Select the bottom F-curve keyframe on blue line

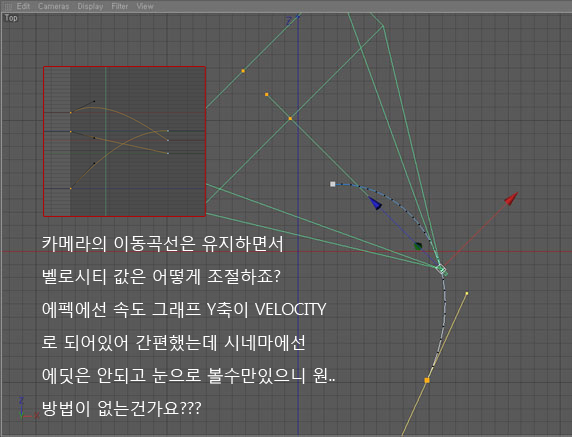(x=71, y=189)
